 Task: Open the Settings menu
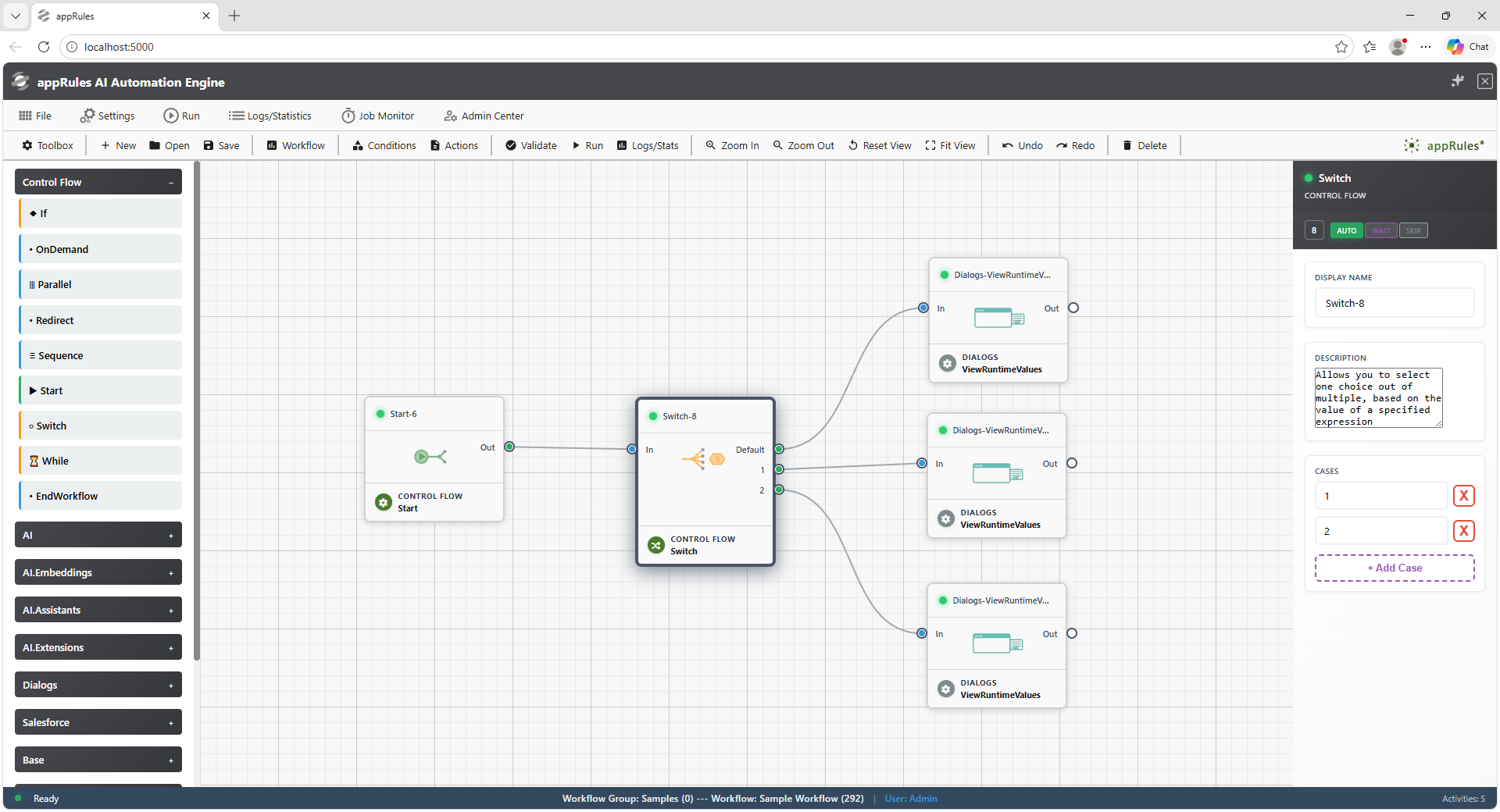(107, 116)
